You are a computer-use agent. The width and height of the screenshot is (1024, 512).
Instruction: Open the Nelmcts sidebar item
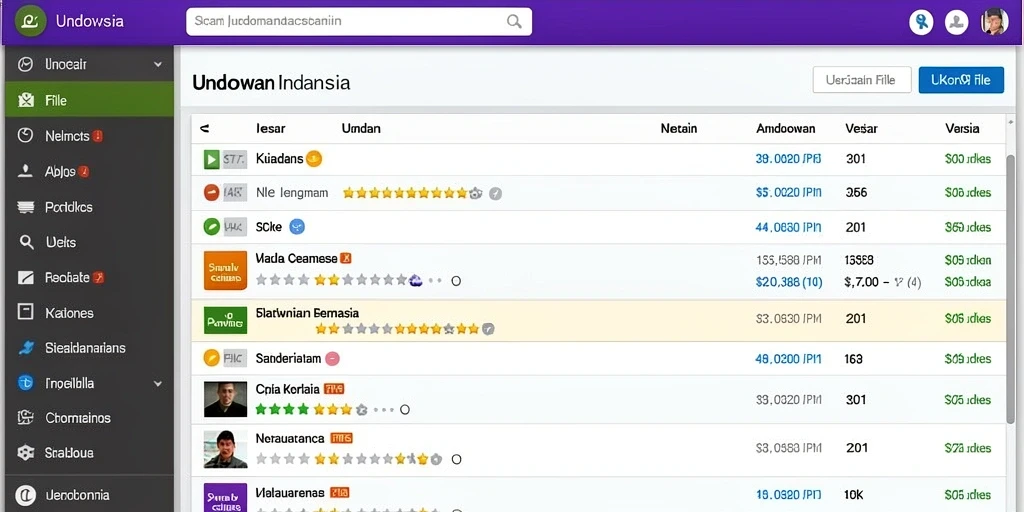[89, 136]
